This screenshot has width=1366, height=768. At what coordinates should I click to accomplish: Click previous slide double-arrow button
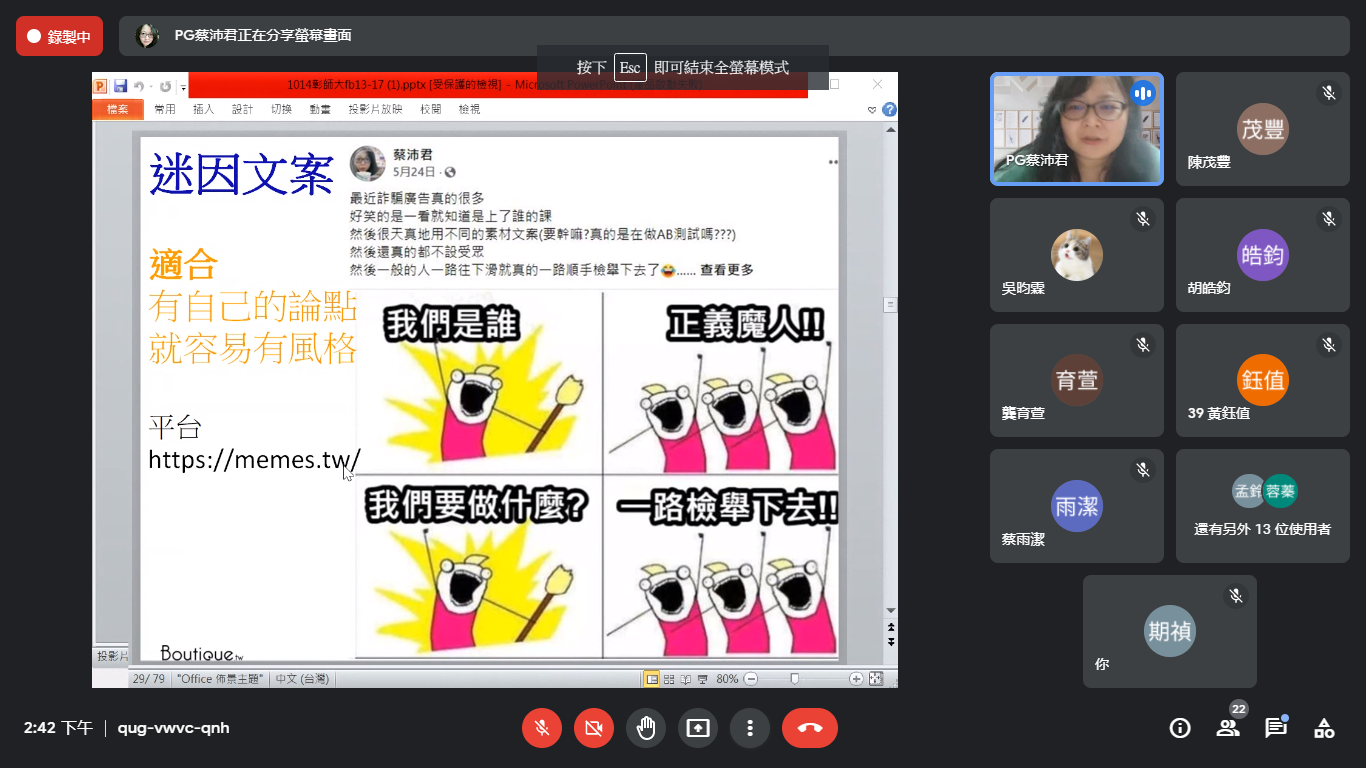(x=890, y=627)
